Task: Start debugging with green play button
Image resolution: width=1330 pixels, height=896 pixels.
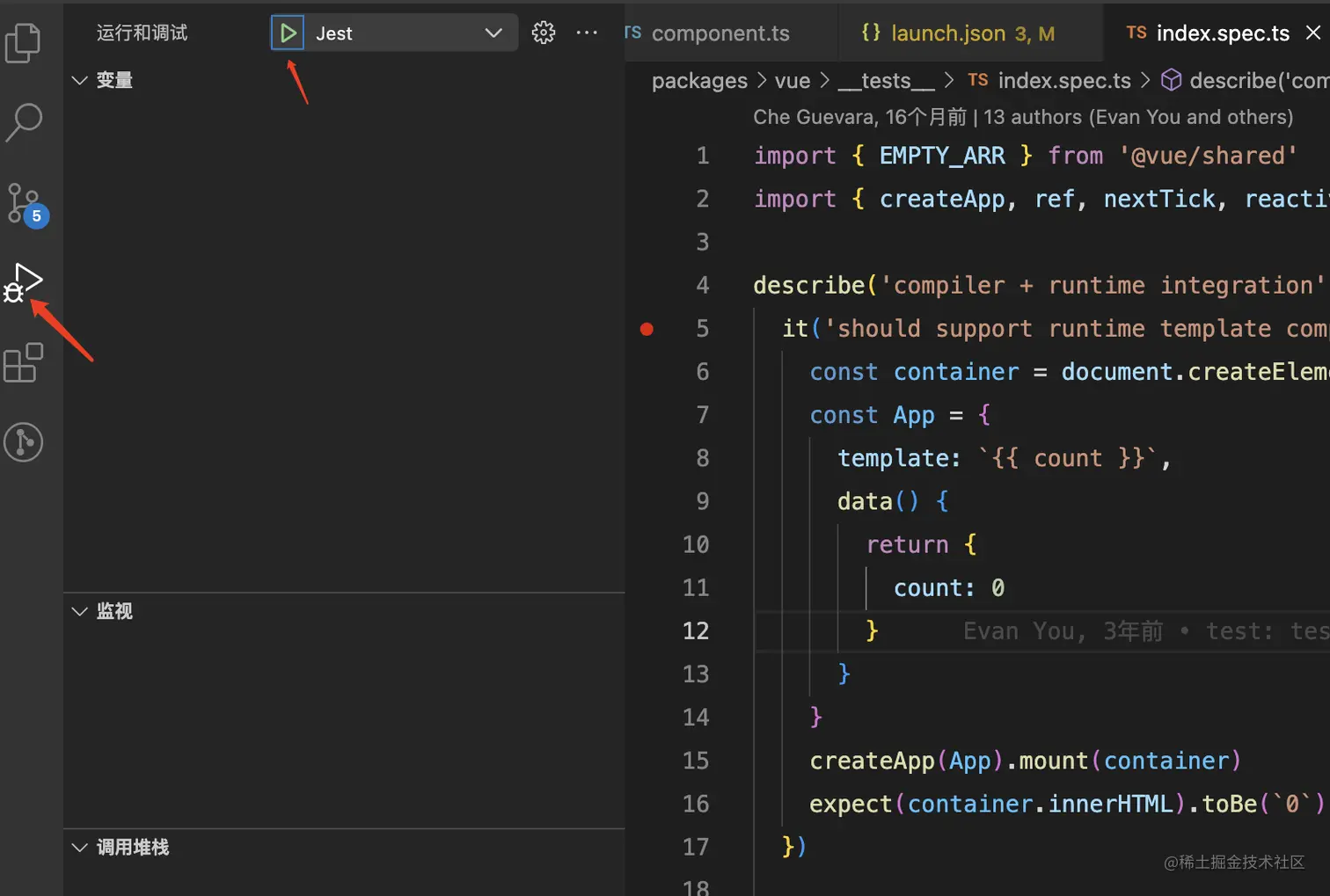Action: click(288, 33)
